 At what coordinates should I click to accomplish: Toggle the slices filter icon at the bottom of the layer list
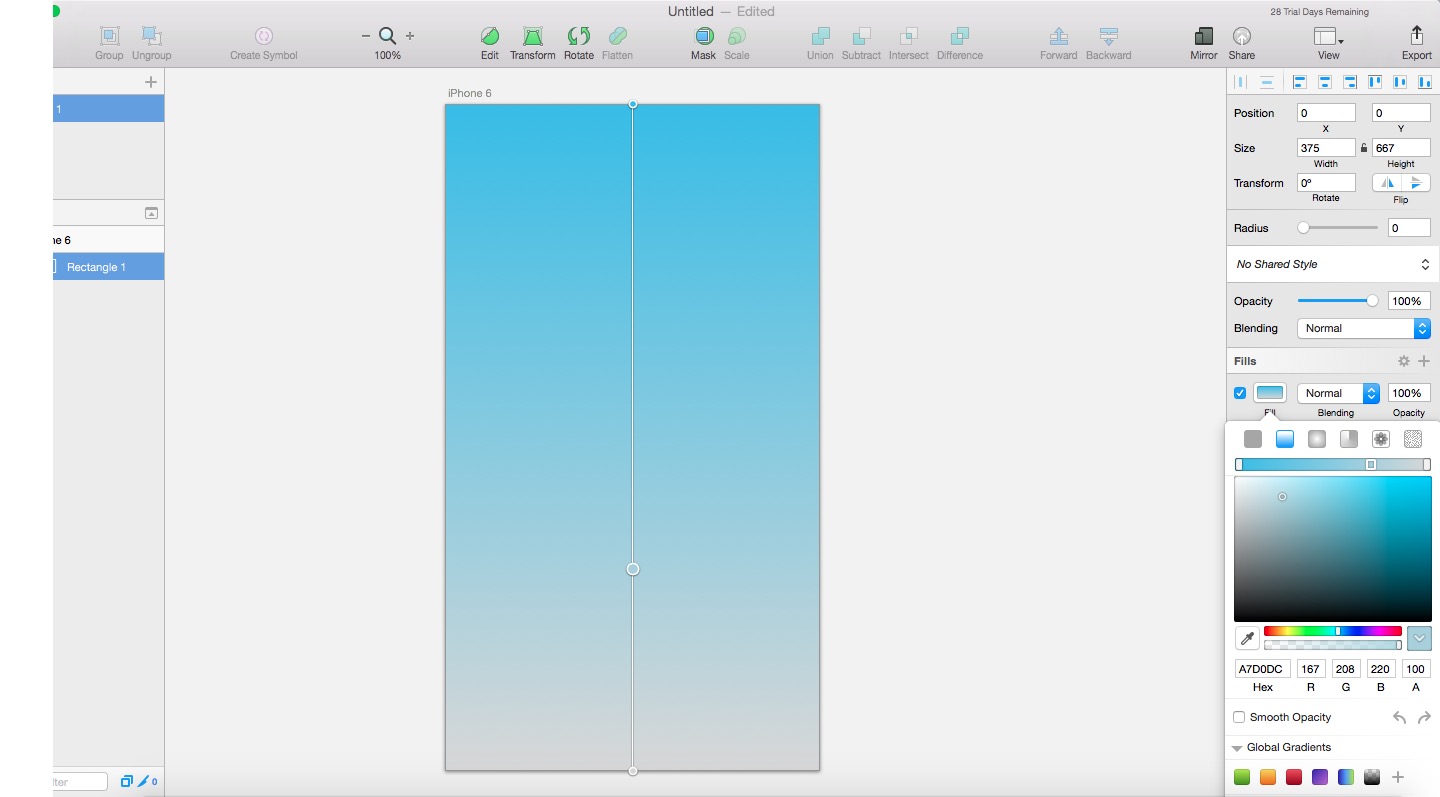pyautogui.click(x=147, y=781)
